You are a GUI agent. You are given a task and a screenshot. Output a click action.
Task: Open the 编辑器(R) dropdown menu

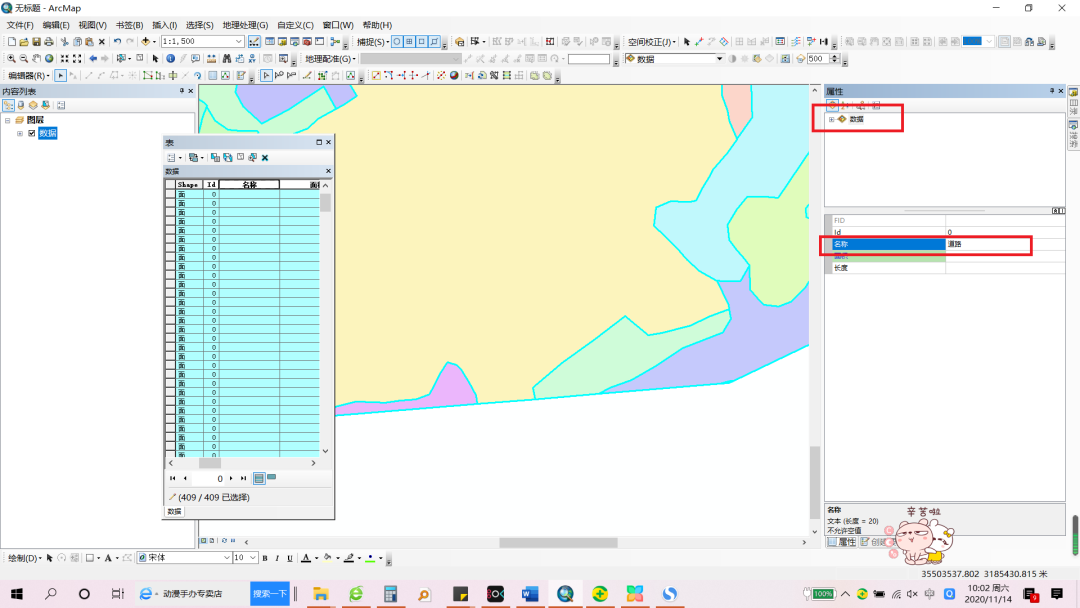28,75
